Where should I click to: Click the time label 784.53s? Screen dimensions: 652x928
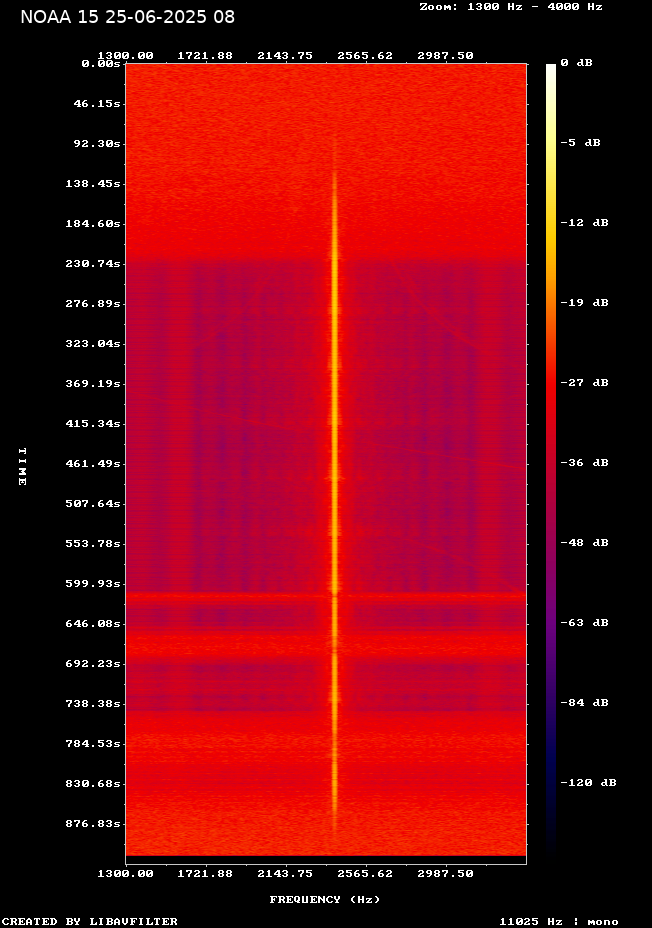[x=93, y=744]
